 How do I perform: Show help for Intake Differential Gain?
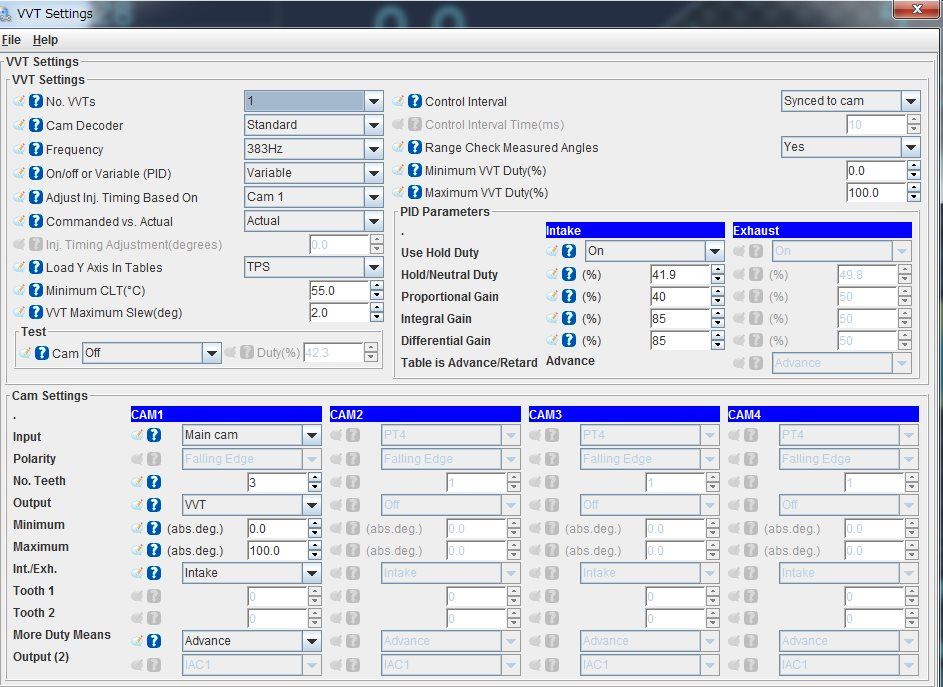click(x=569, y=340)
